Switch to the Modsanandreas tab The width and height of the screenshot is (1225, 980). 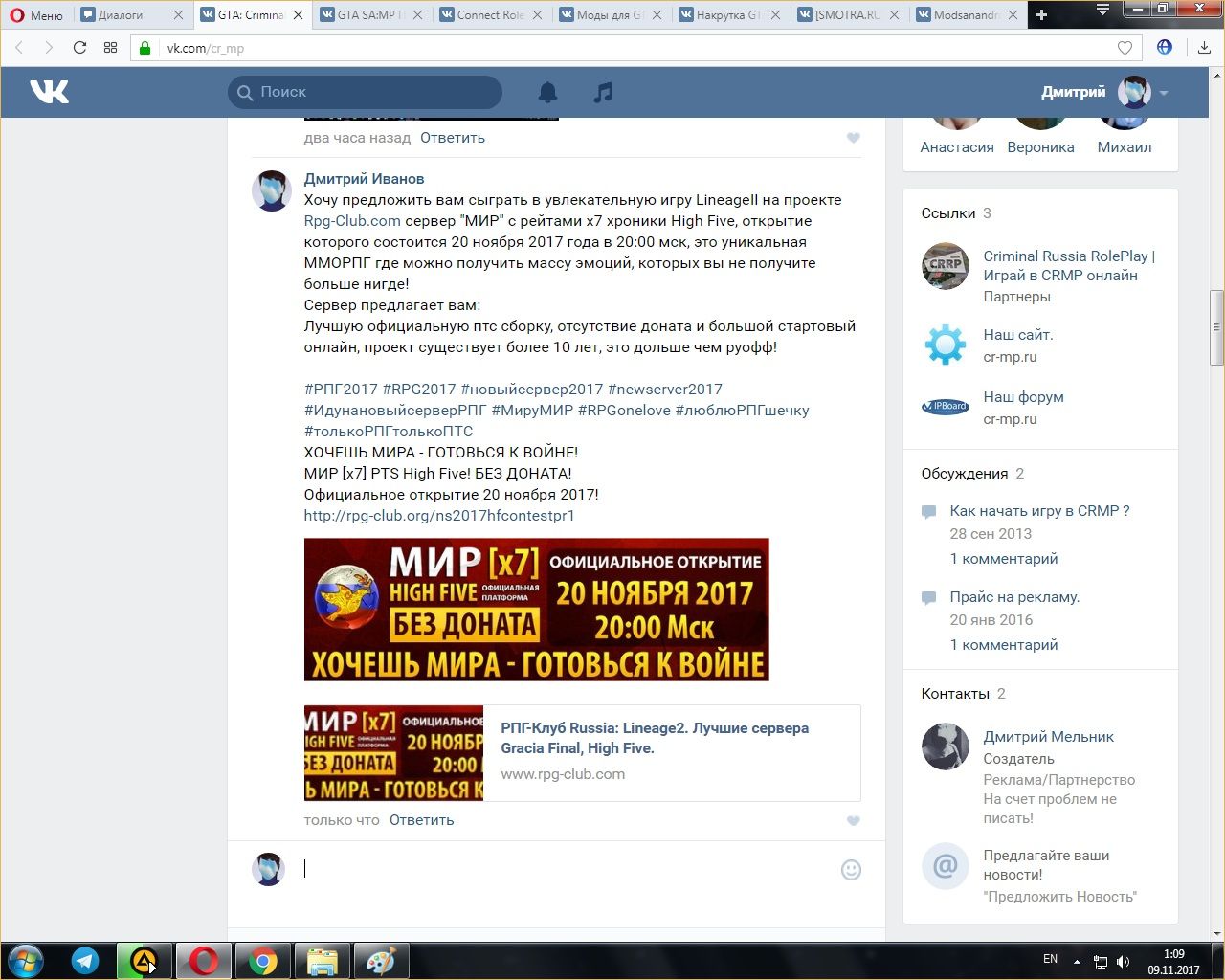coord(967,14)
